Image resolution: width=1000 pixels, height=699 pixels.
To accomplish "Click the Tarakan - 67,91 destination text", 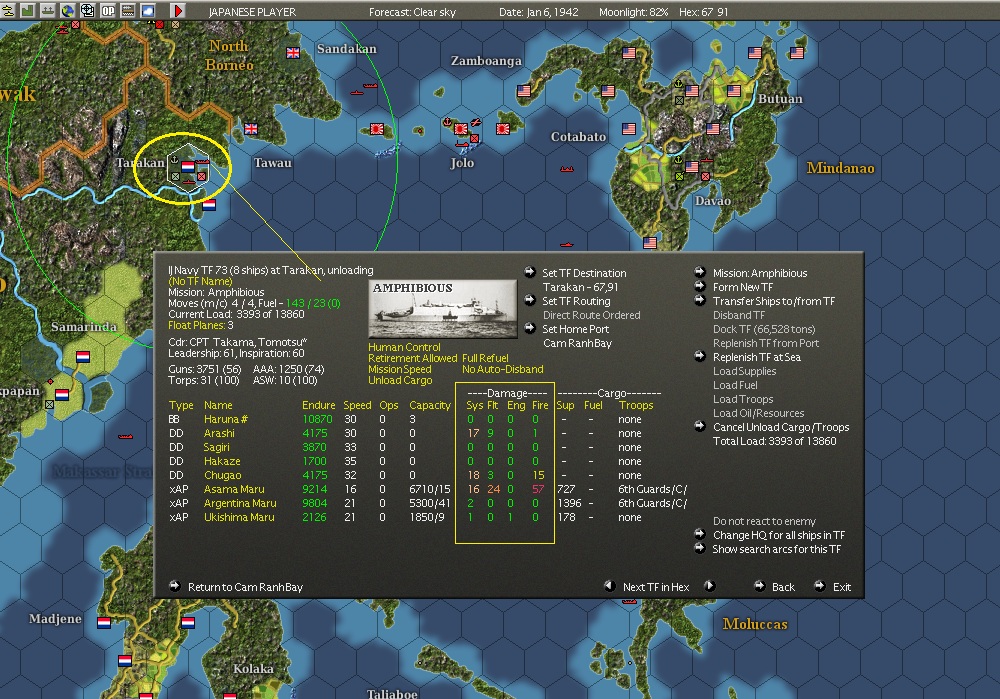I will pos(580,287).
